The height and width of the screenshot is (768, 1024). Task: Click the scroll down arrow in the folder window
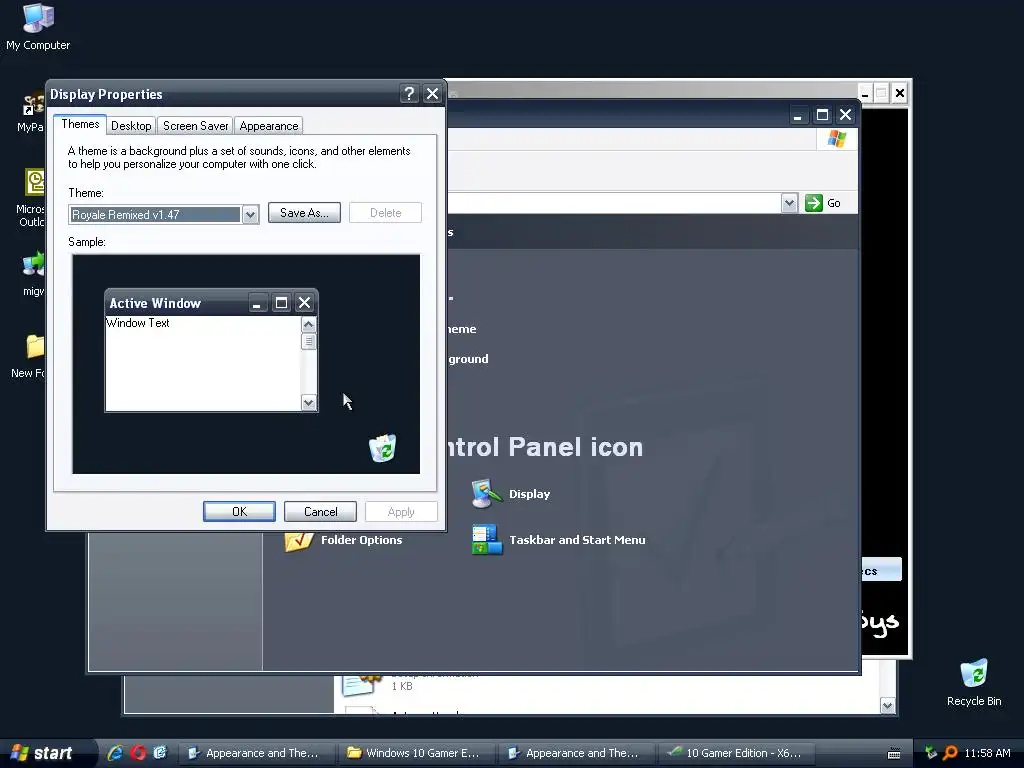[887, 705]
